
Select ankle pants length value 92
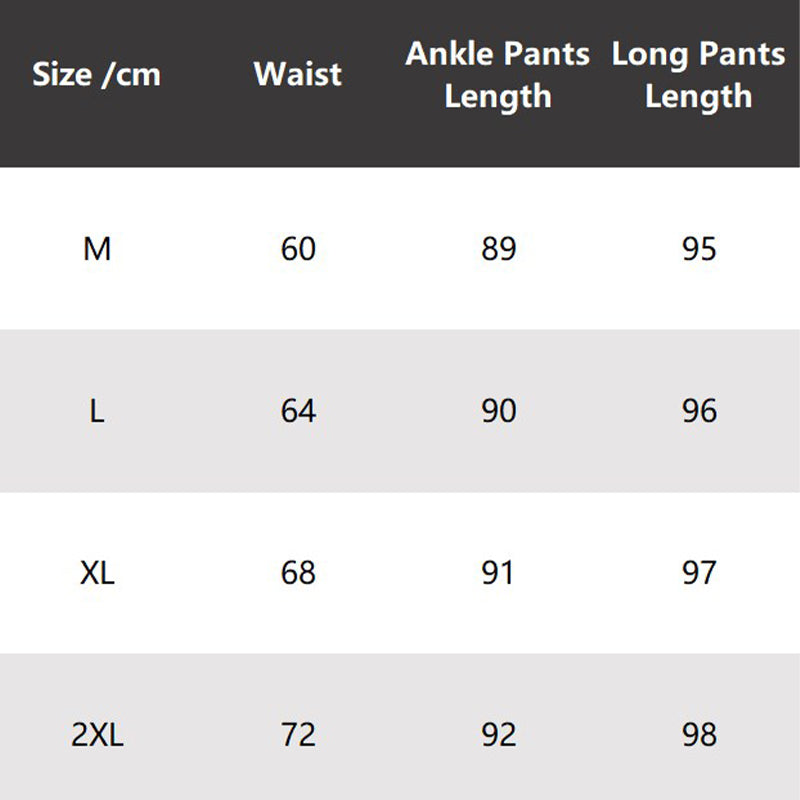(x=498, y=735)
